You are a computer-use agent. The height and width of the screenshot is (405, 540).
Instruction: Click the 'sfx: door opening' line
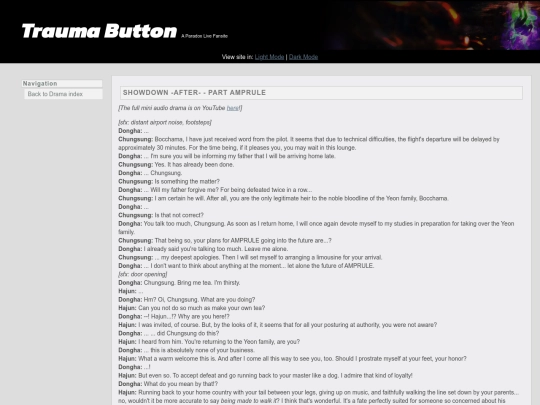click(x=143, y=274)
